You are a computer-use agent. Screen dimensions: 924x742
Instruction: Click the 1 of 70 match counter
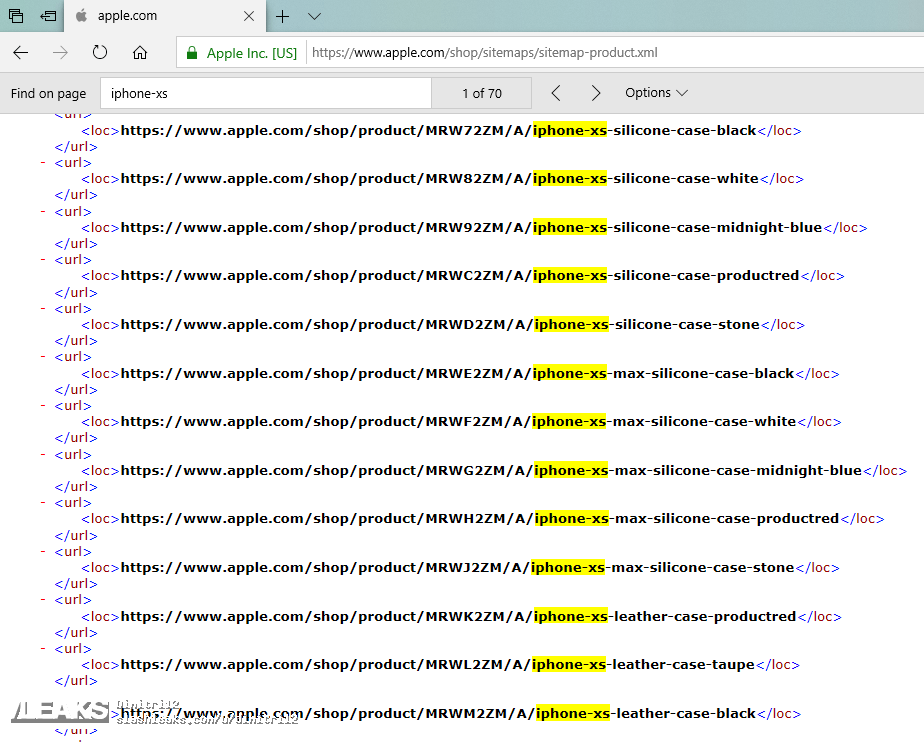point(481,93)
